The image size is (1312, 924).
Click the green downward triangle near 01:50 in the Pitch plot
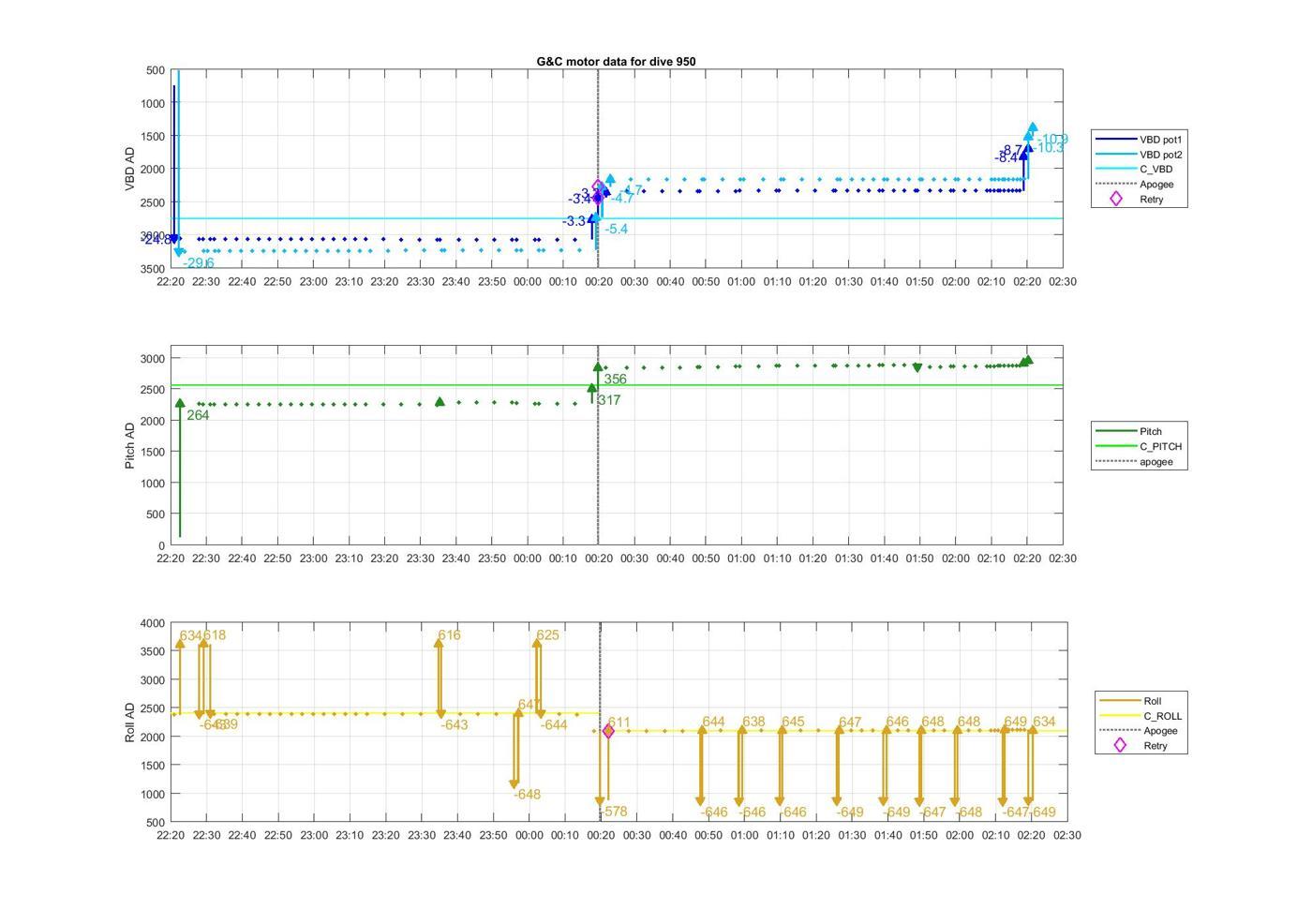[x=917, y=368]
